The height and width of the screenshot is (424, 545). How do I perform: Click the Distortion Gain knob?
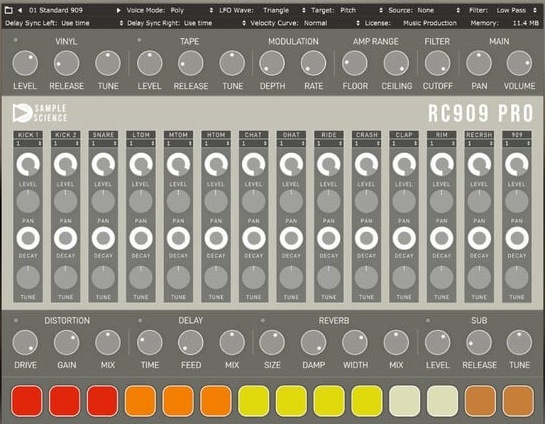pyautogui.click(x=66, y=343)
